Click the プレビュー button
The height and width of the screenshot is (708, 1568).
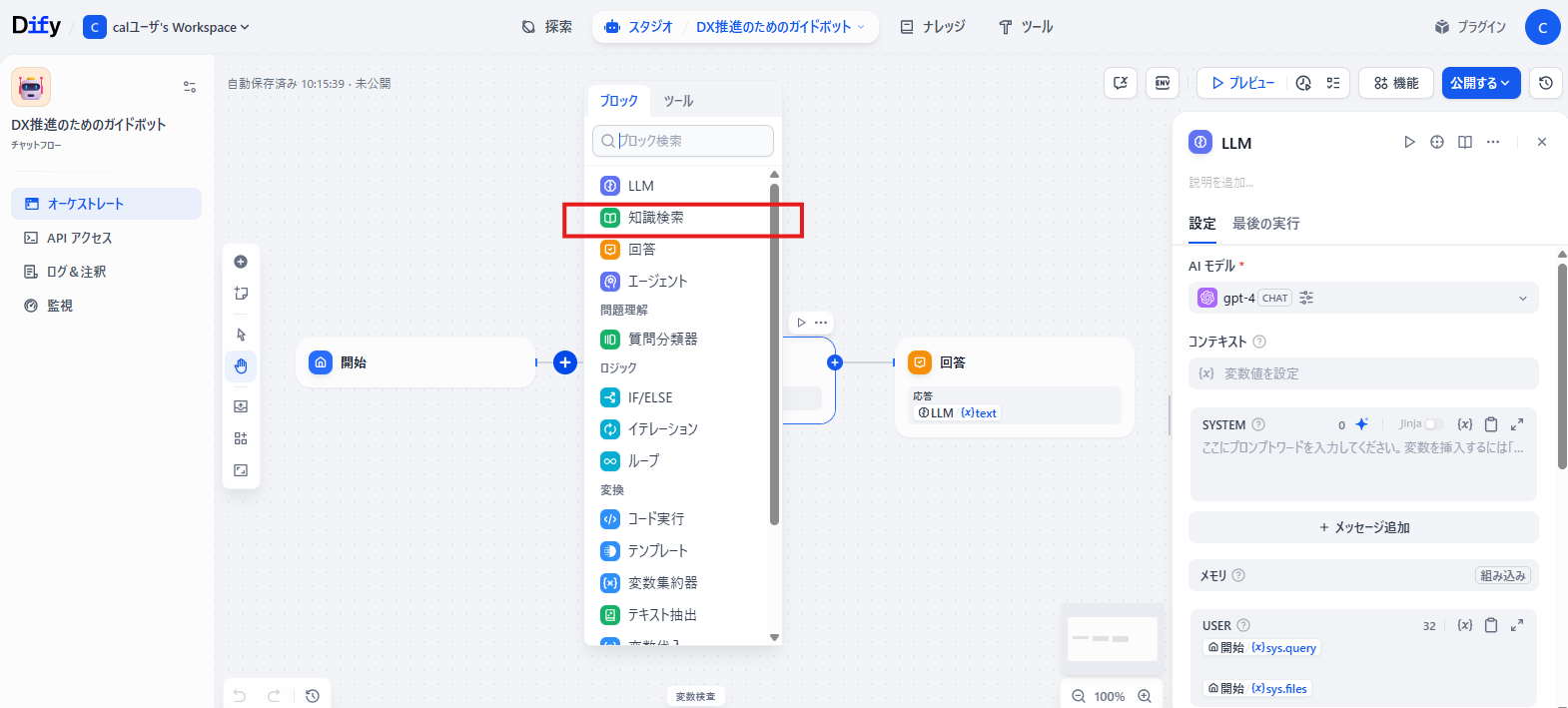1242,83
